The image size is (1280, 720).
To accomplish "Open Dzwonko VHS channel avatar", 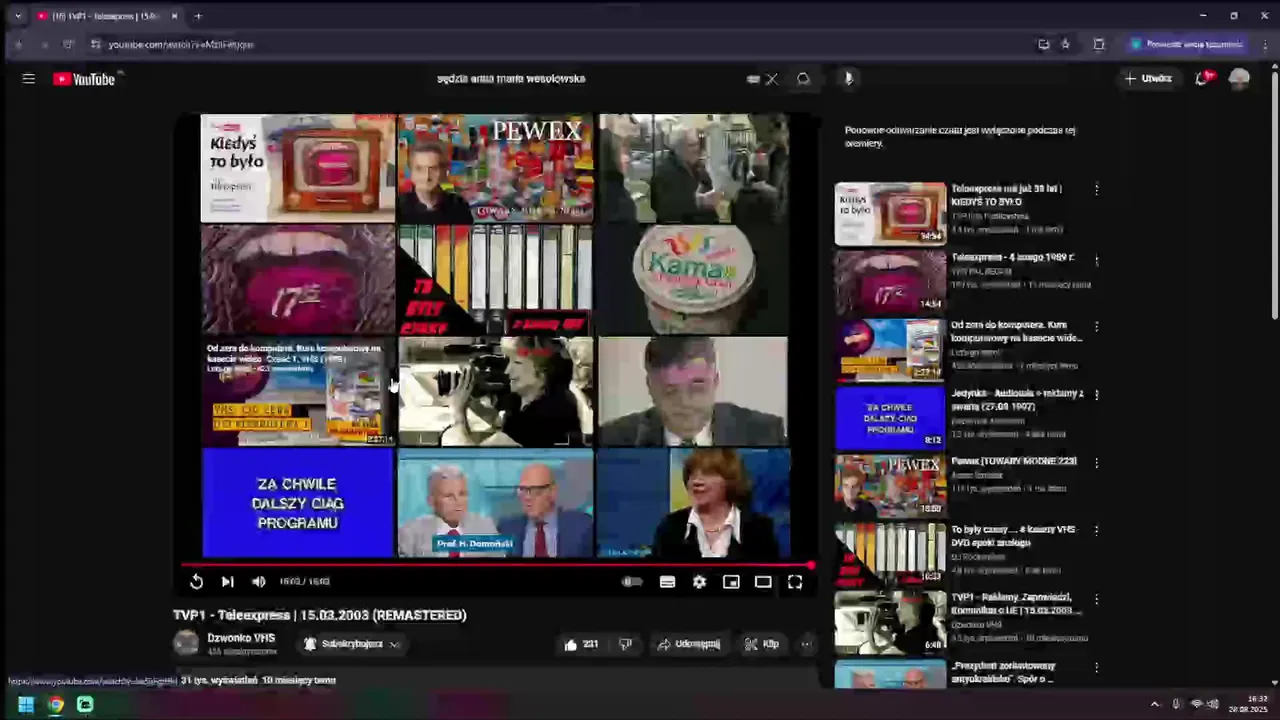I will click(x=186, y=643).
